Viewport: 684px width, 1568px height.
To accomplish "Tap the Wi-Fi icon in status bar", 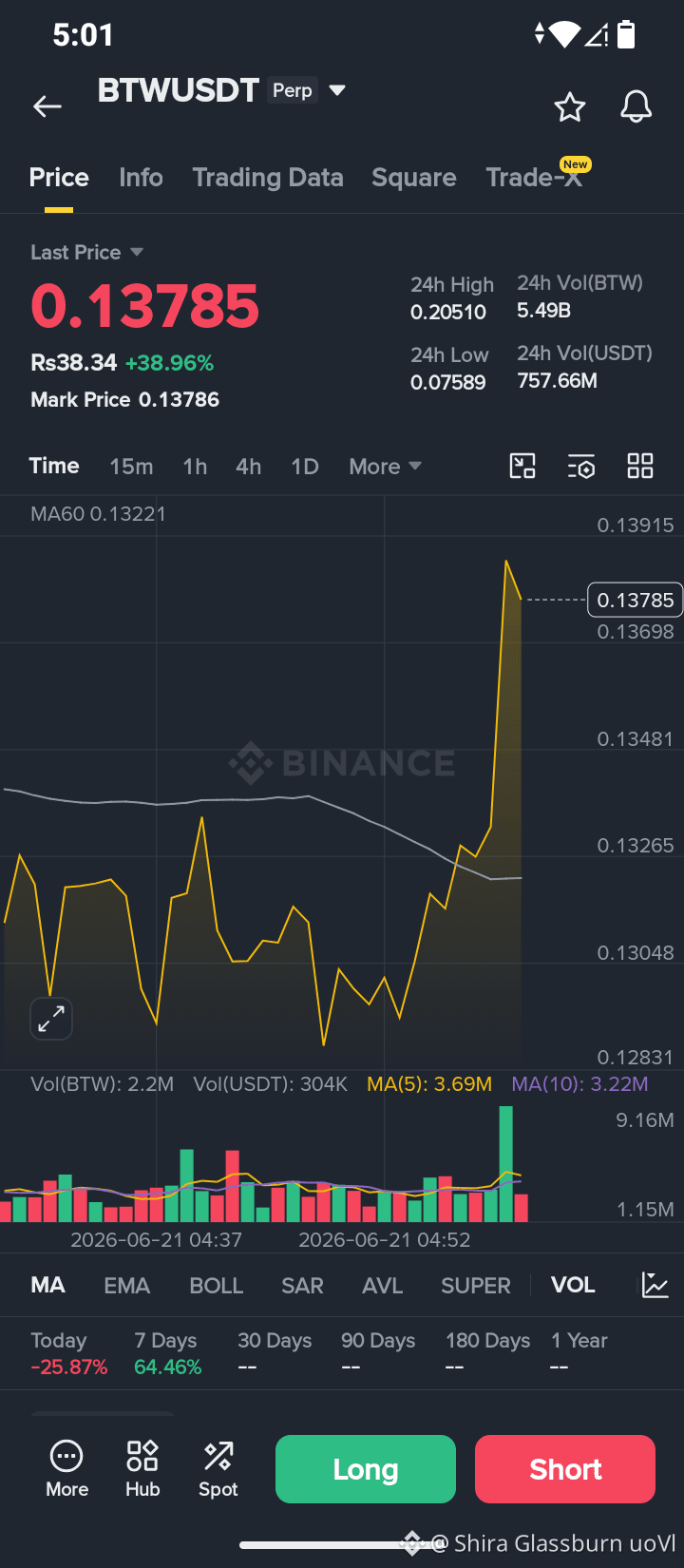I will pyautogui.click(x=564, y=35).
